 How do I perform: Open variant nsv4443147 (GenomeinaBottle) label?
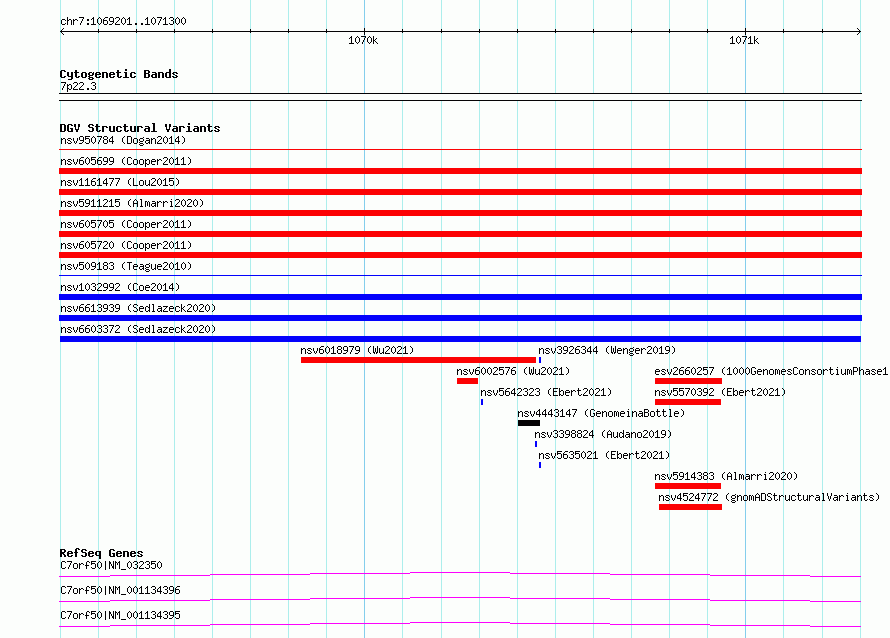click(x=601, y=413)
